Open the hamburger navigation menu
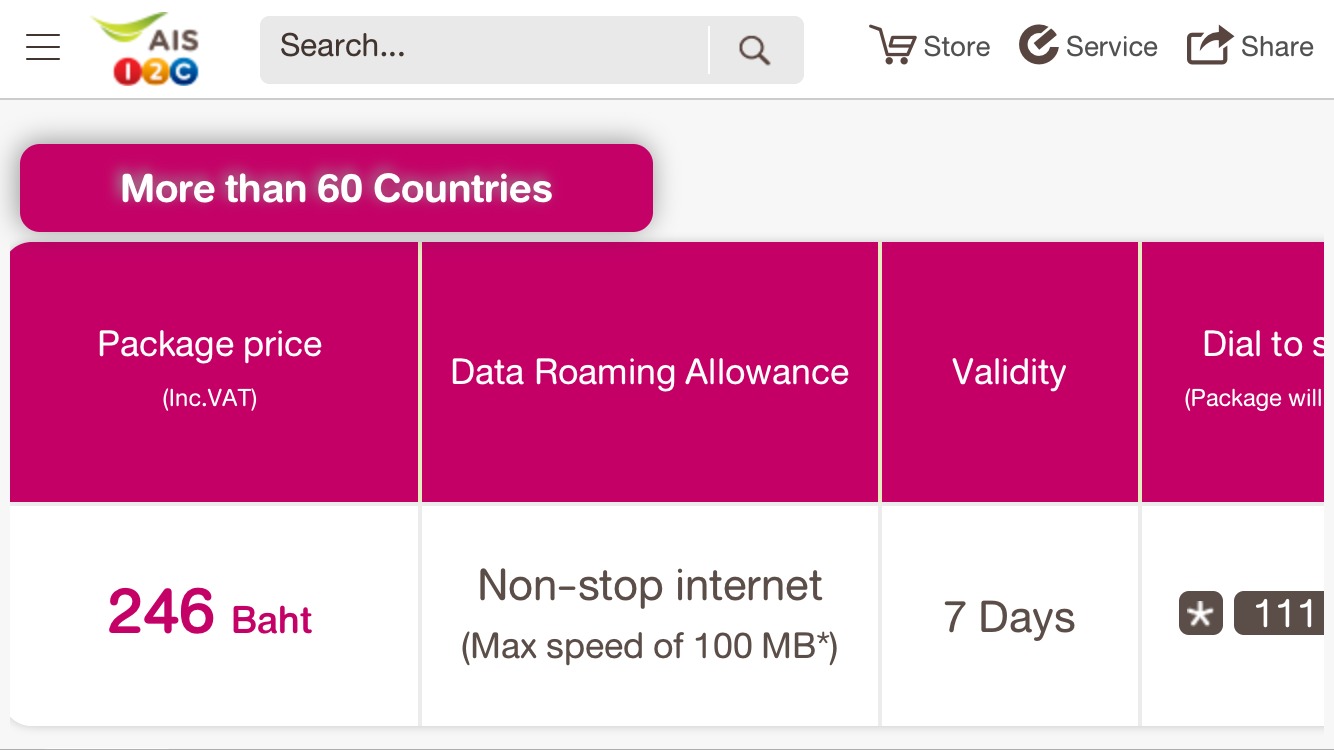 (43, 47)
